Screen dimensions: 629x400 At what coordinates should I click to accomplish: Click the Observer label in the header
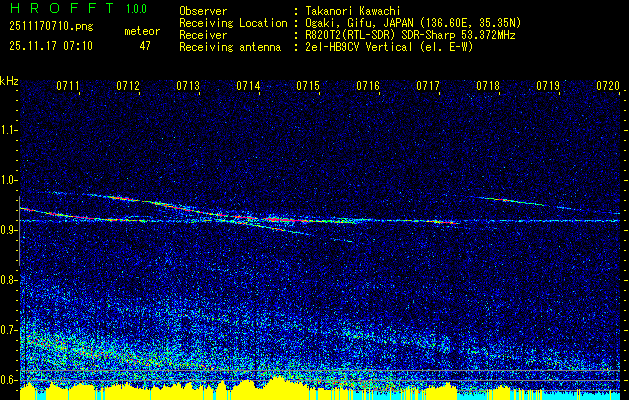203,11
